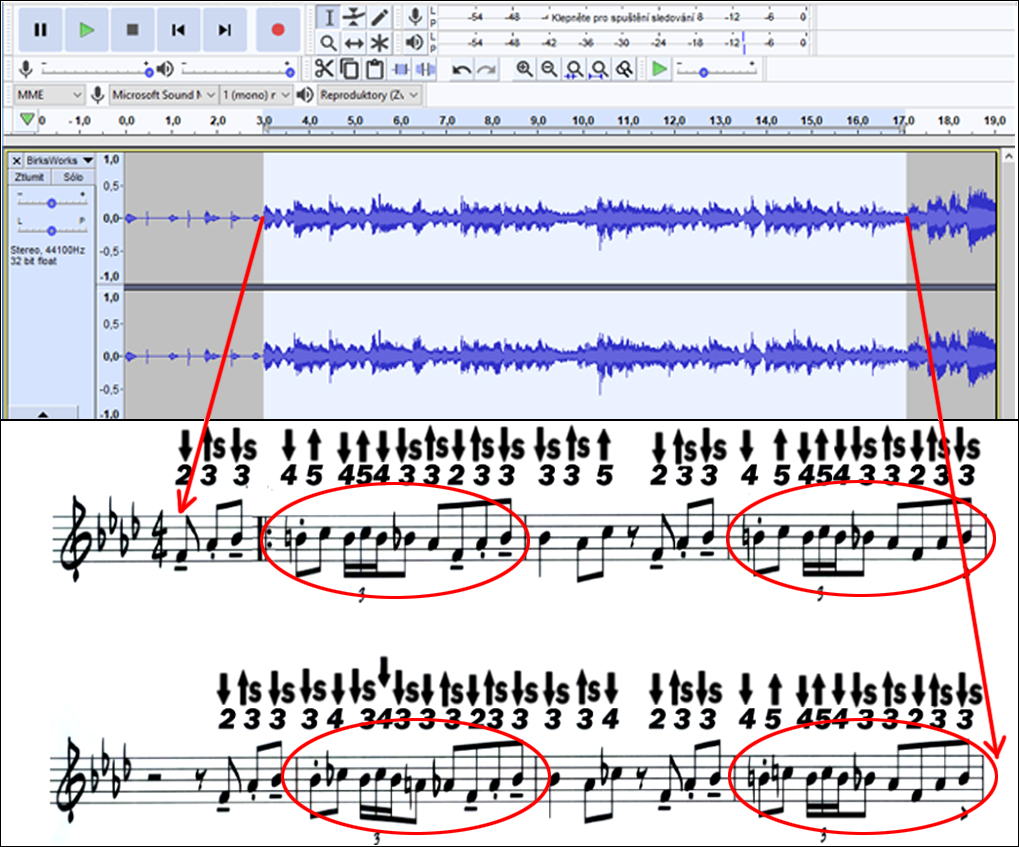The height and width of the screenshot is (847, 1019).
Task: Start recording with the red Record button
Action: click(278, 30)
